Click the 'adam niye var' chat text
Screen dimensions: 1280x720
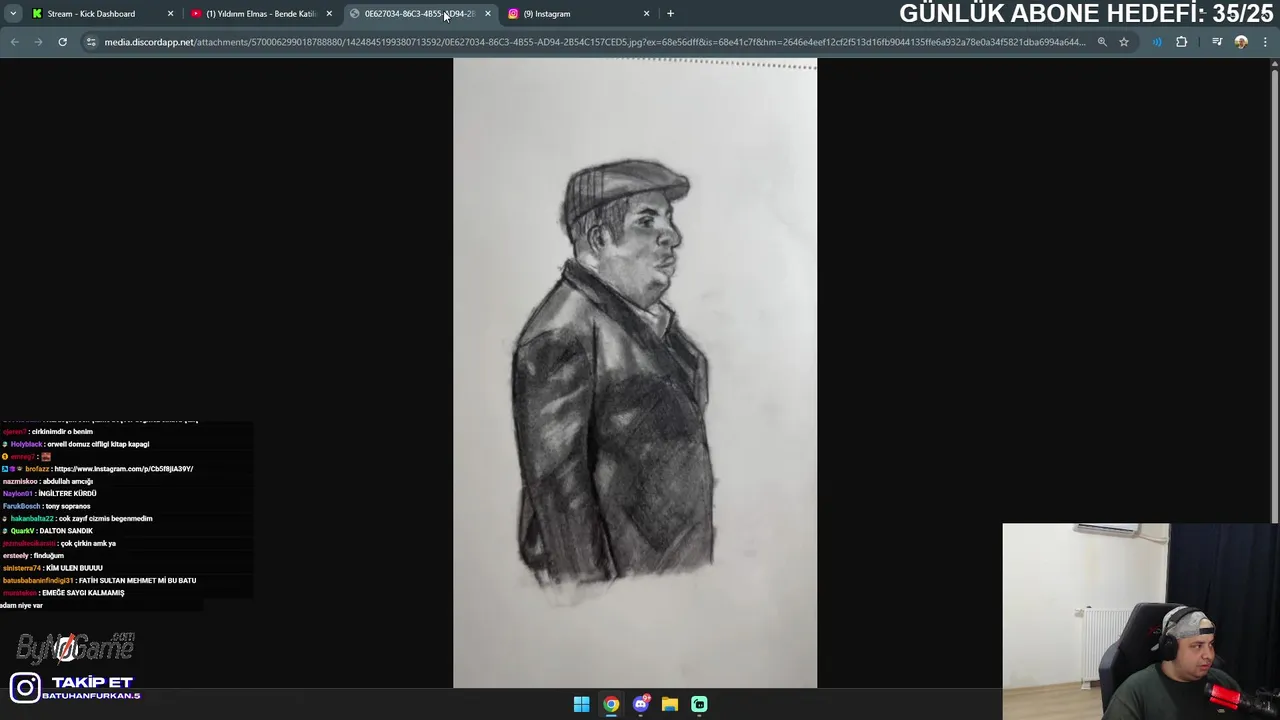(x=22, y=606)
